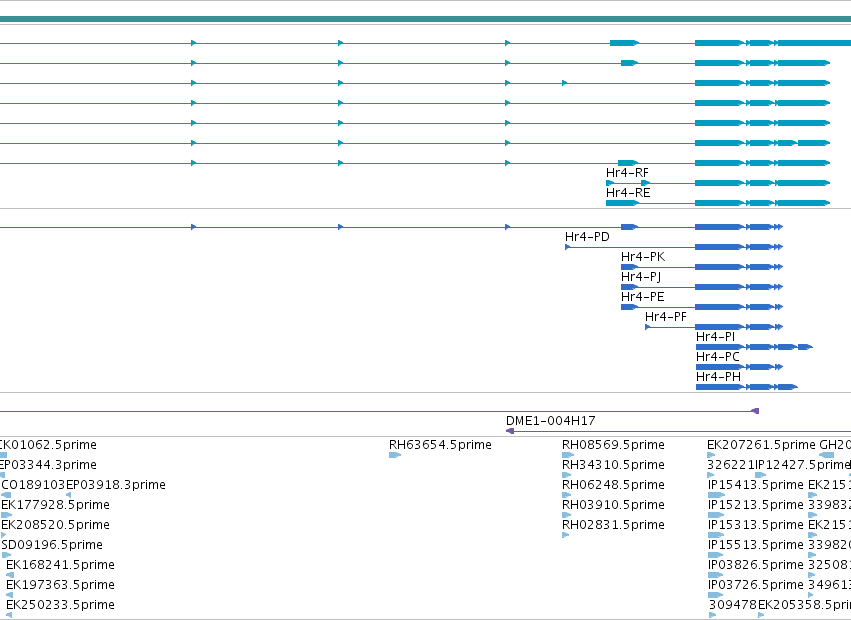
Task: Select the Hr4-PH blue exon glyph
Action: (747, 387)
